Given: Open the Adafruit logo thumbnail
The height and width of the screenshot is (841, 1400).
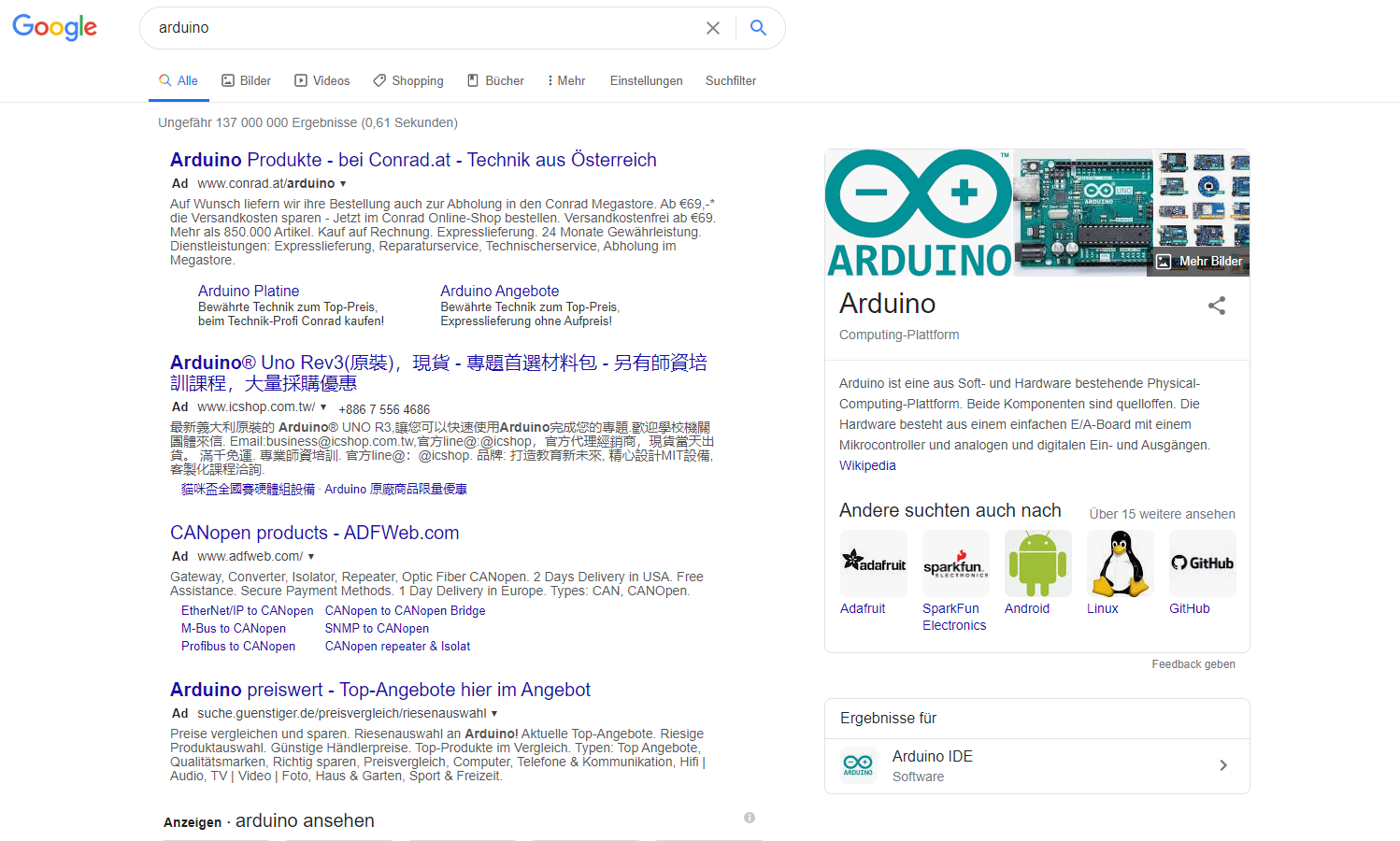Looking at the screenshot, I should pos(874,563).
